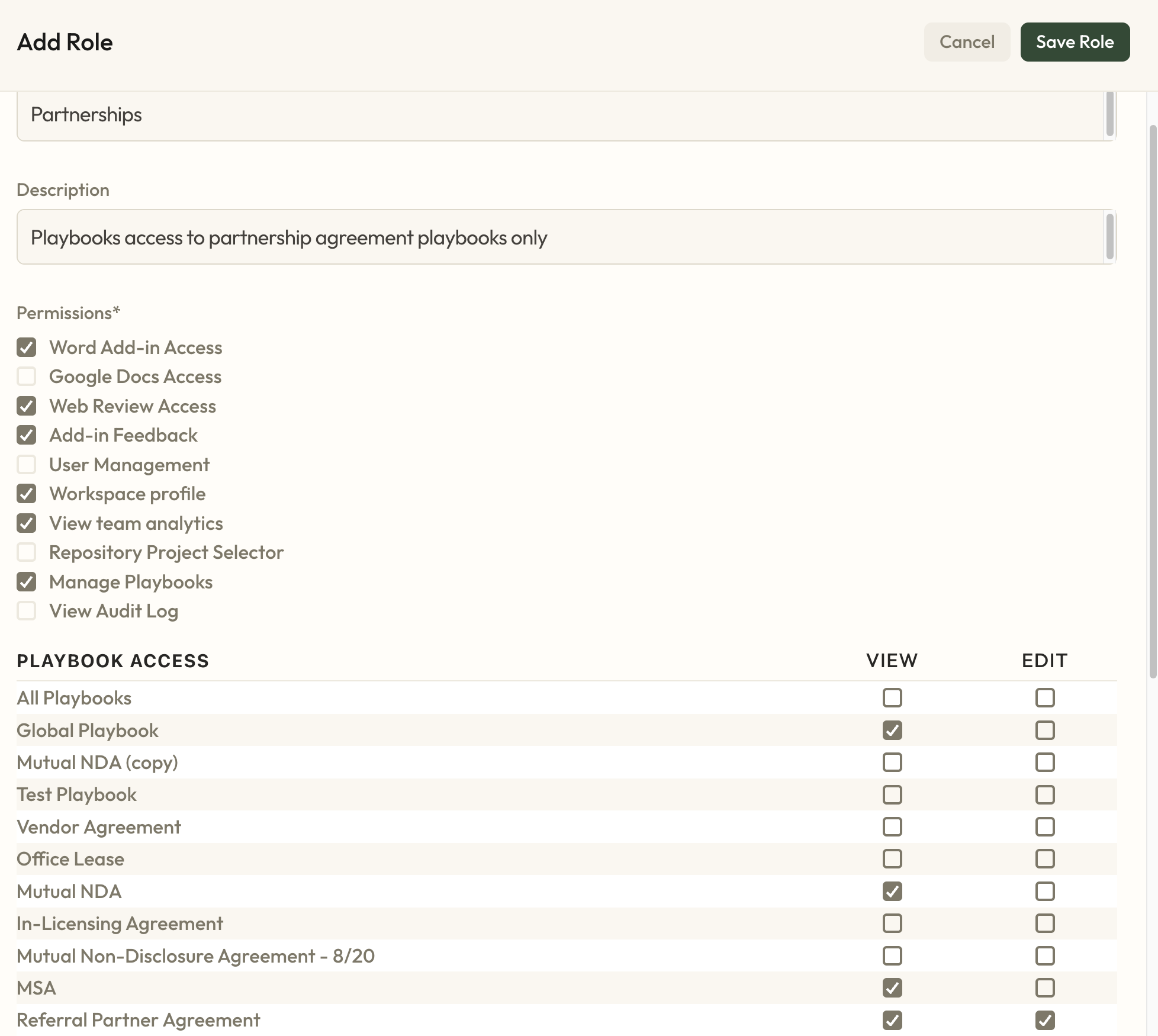
Task: Enable View for Vendor Agreement
Action: [892, 827]
